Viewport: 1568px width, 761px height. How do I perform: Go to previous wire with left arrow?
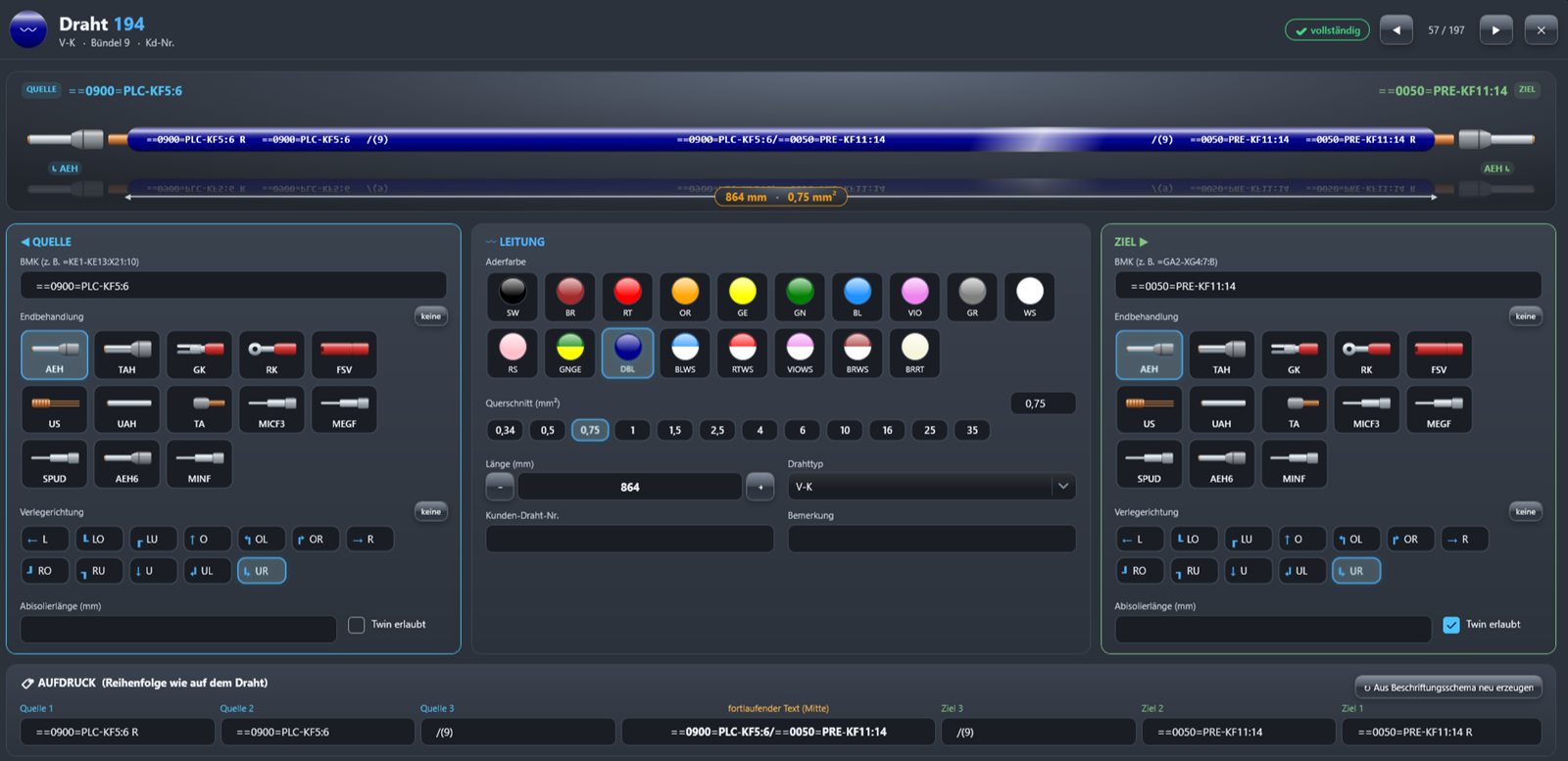pos(1396,30)
